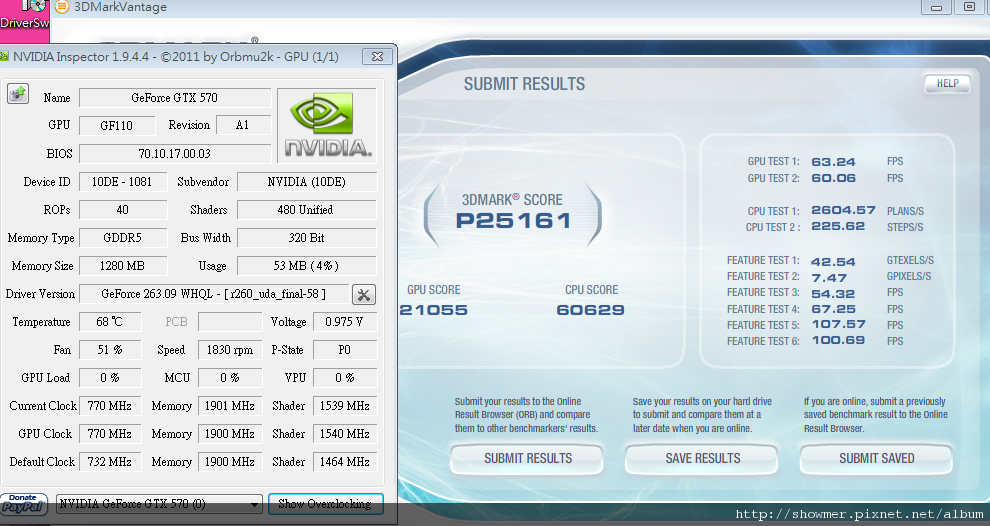Click CPU TEST 1 value 2604.57
This screenshot has width=990, height=526.
pyautogui.click(x=844, y=210)
